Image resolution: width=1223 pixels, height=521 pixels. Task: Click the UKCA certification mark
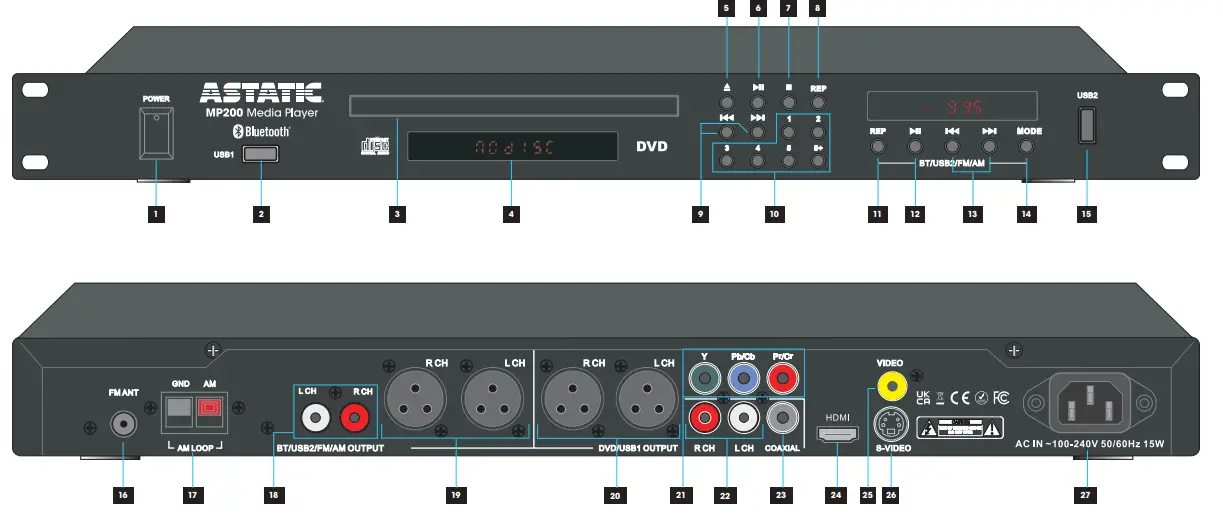pos(924,398)
